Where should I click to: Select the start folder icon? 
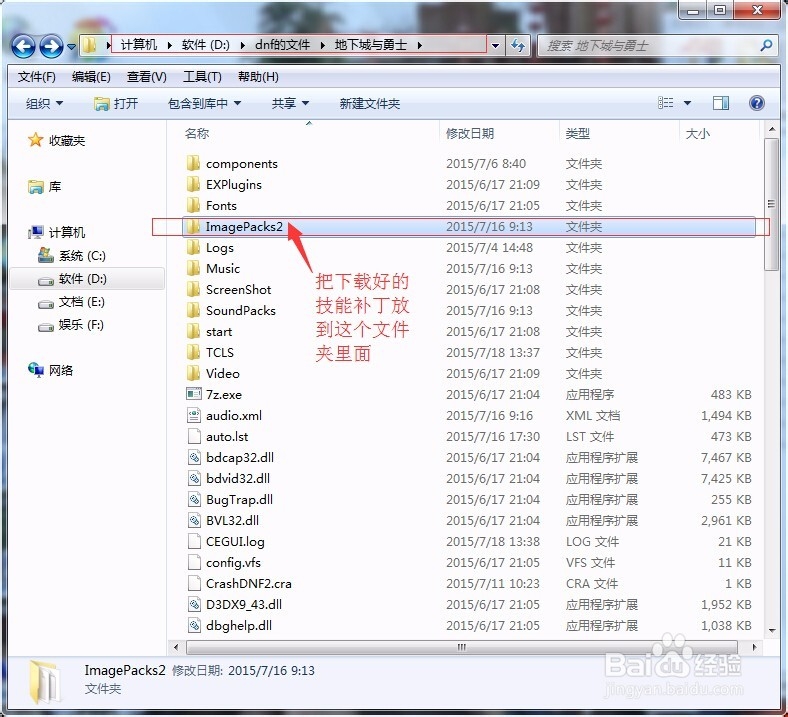coord(193,332)
